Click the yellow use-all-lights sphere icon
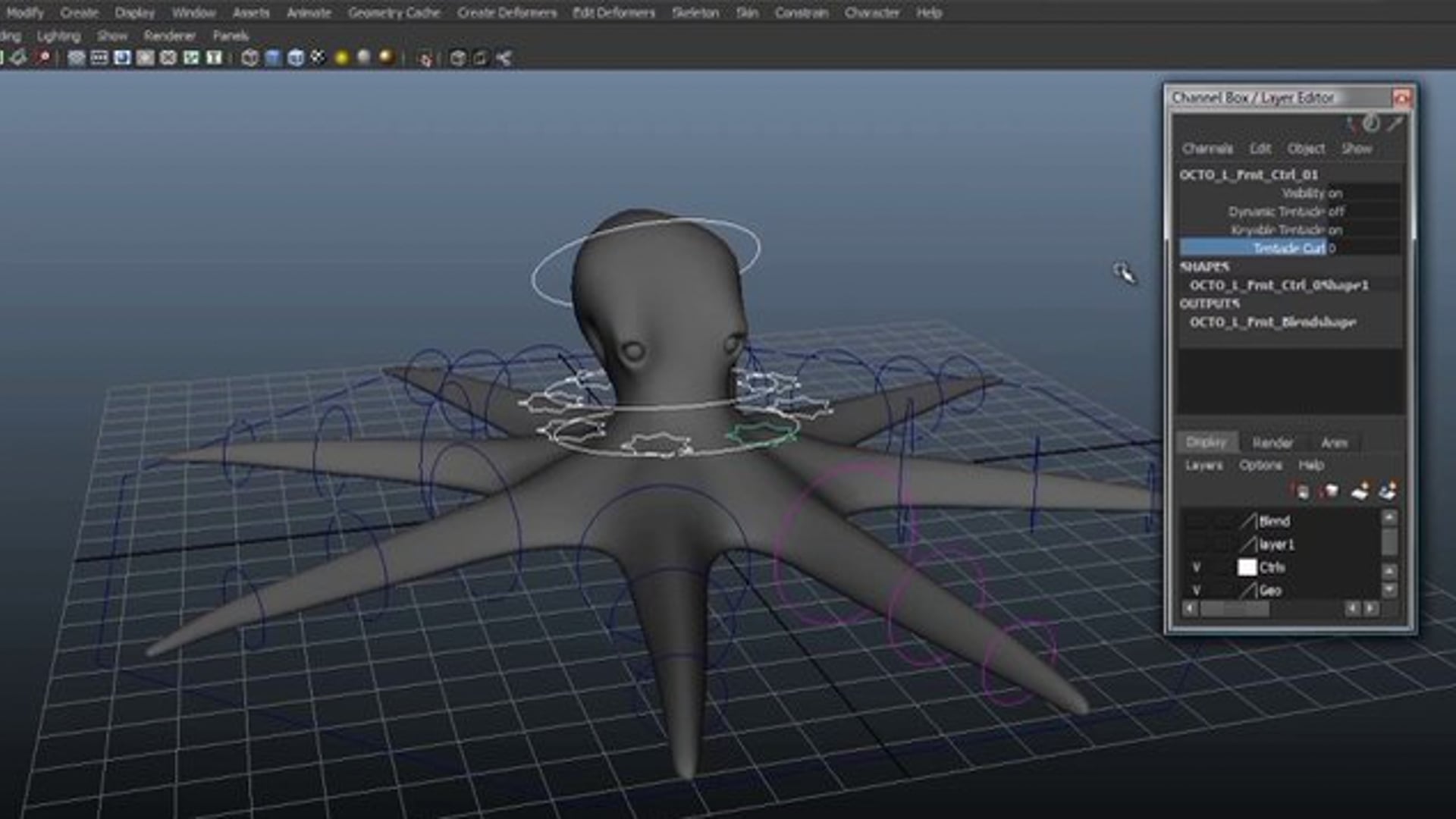 pyautogui.click(x=342, y=58)
